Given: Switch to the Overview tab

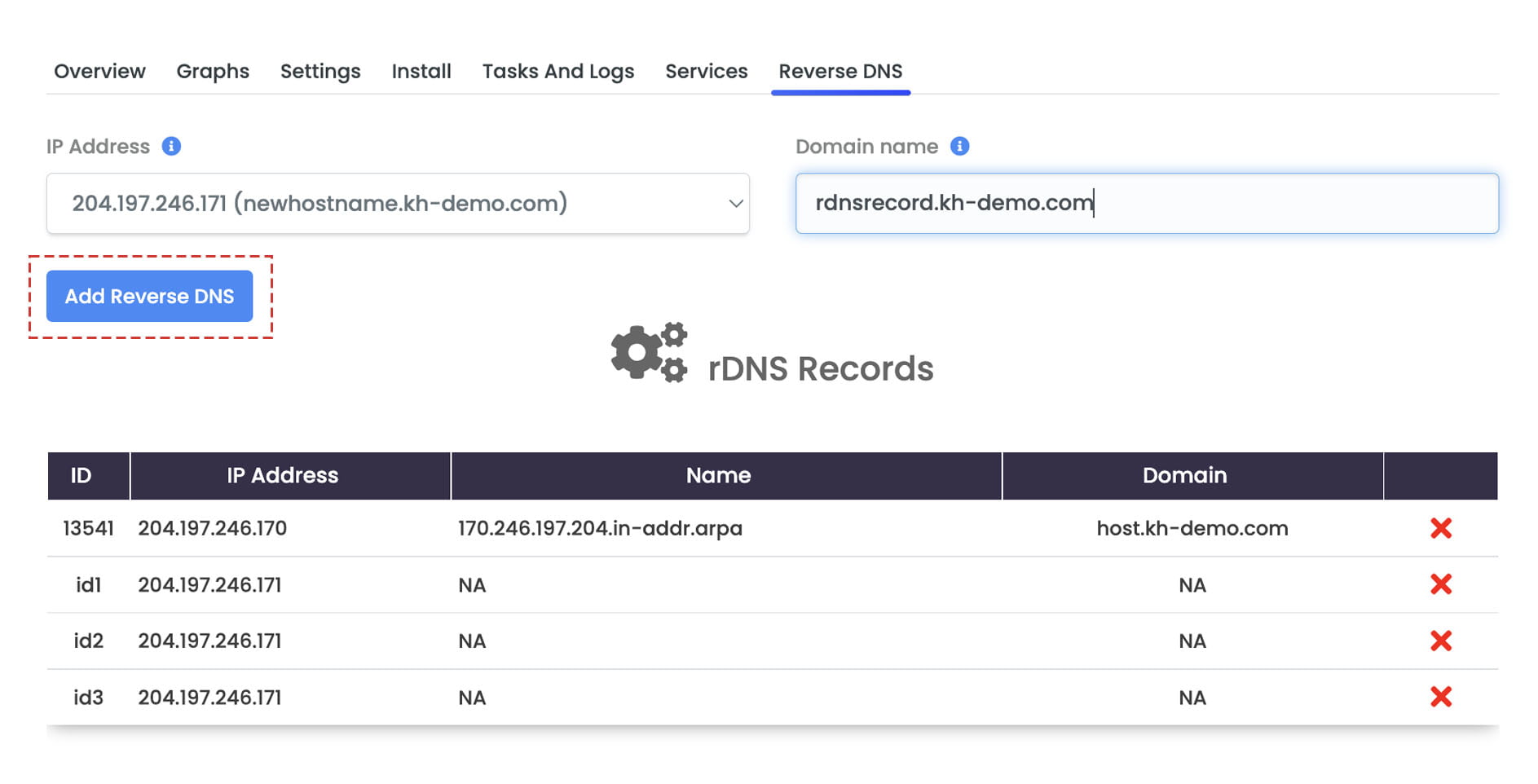Looking at the screenshot, I should (x=99, y=72).
